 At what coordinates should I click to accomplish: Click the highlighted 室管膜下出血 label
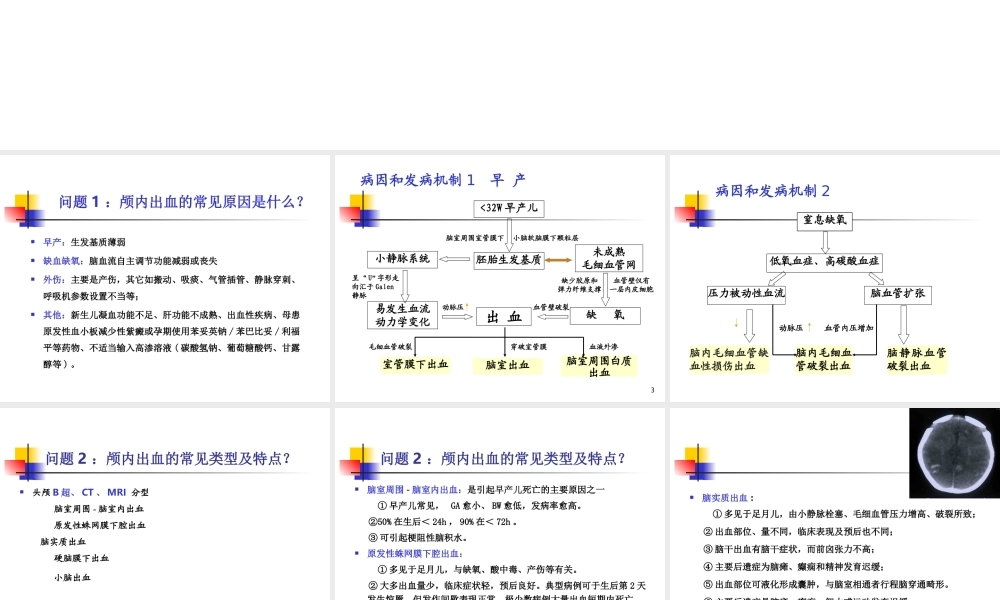tap(415, 365)
